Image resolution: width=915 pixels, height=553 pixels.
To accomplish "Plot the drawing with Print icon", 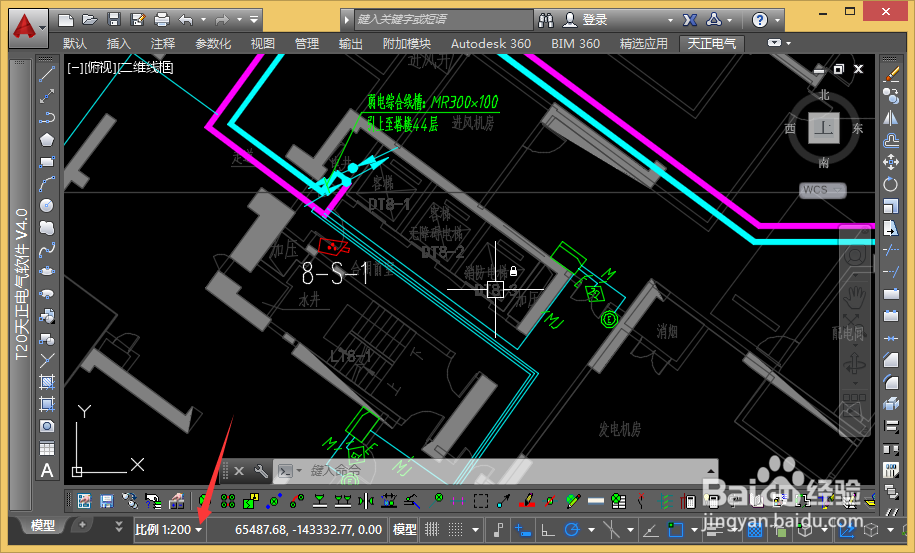I will [x=162, y=20].
